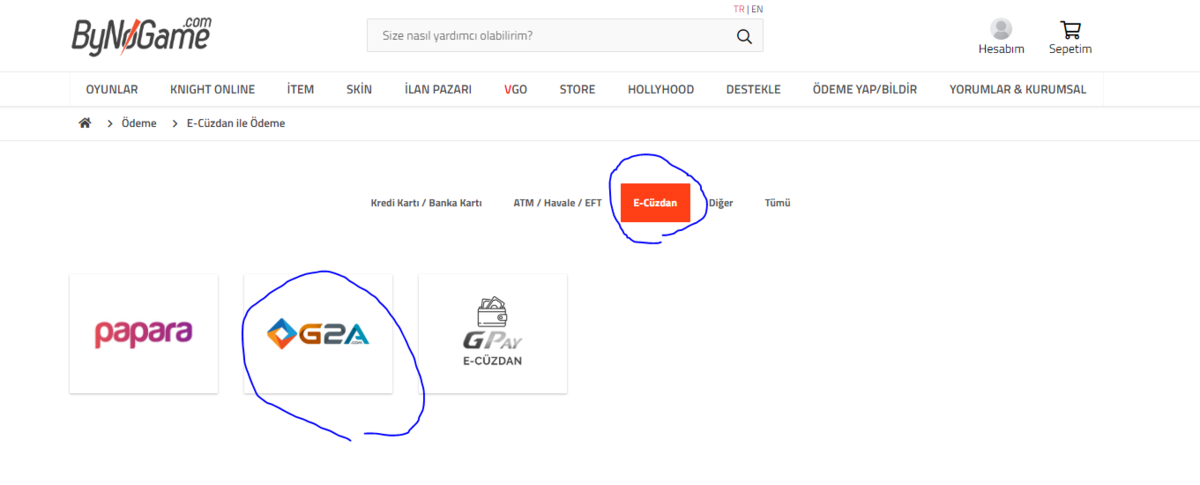Image resolution: width=1200 pixels, height=485 pixels.
Task: Open the OYUNLAR menu
Action: pyautogui.click(x=112, y=89)
